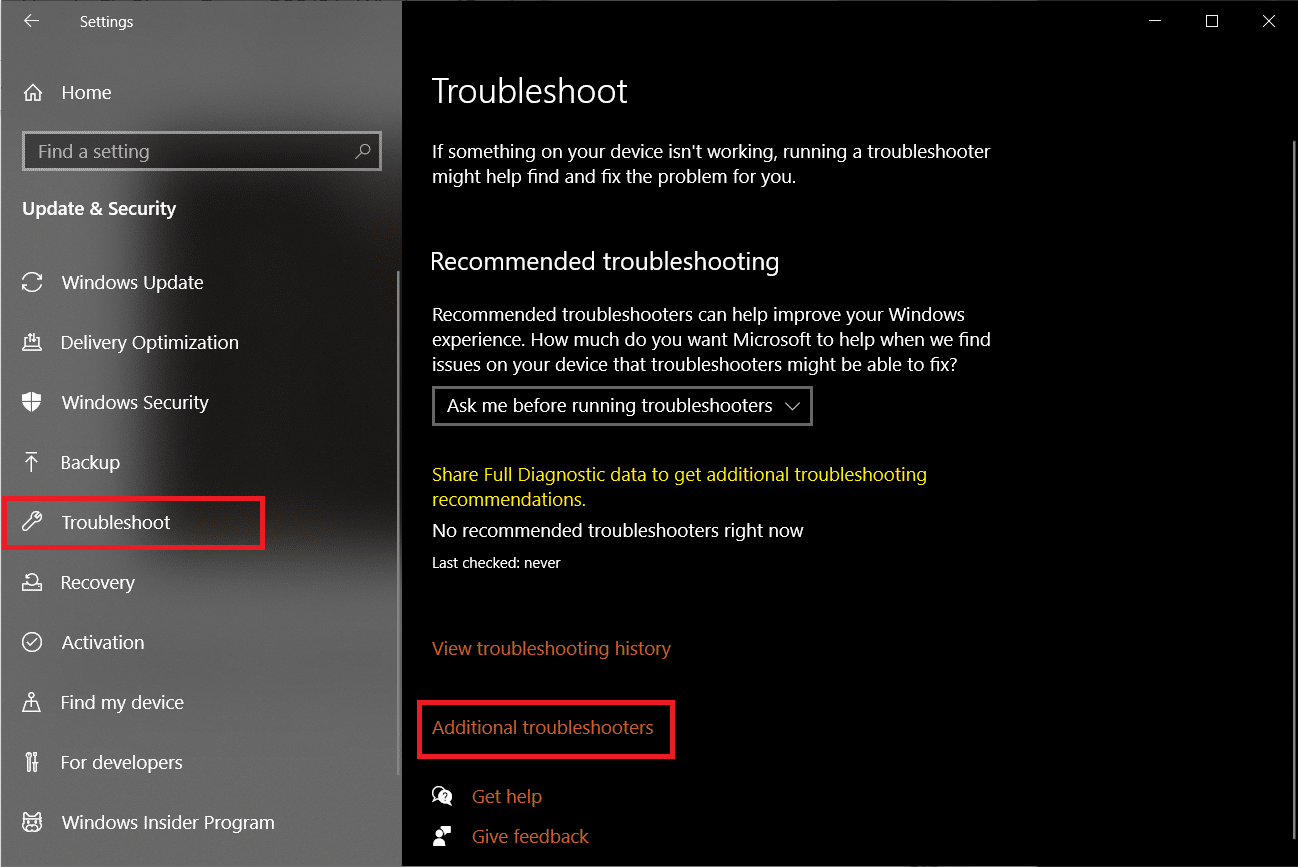This screenshot has width=1298, height=867.
Task: Click the Windows Update sync icon
Action: (x=32, y=283)
